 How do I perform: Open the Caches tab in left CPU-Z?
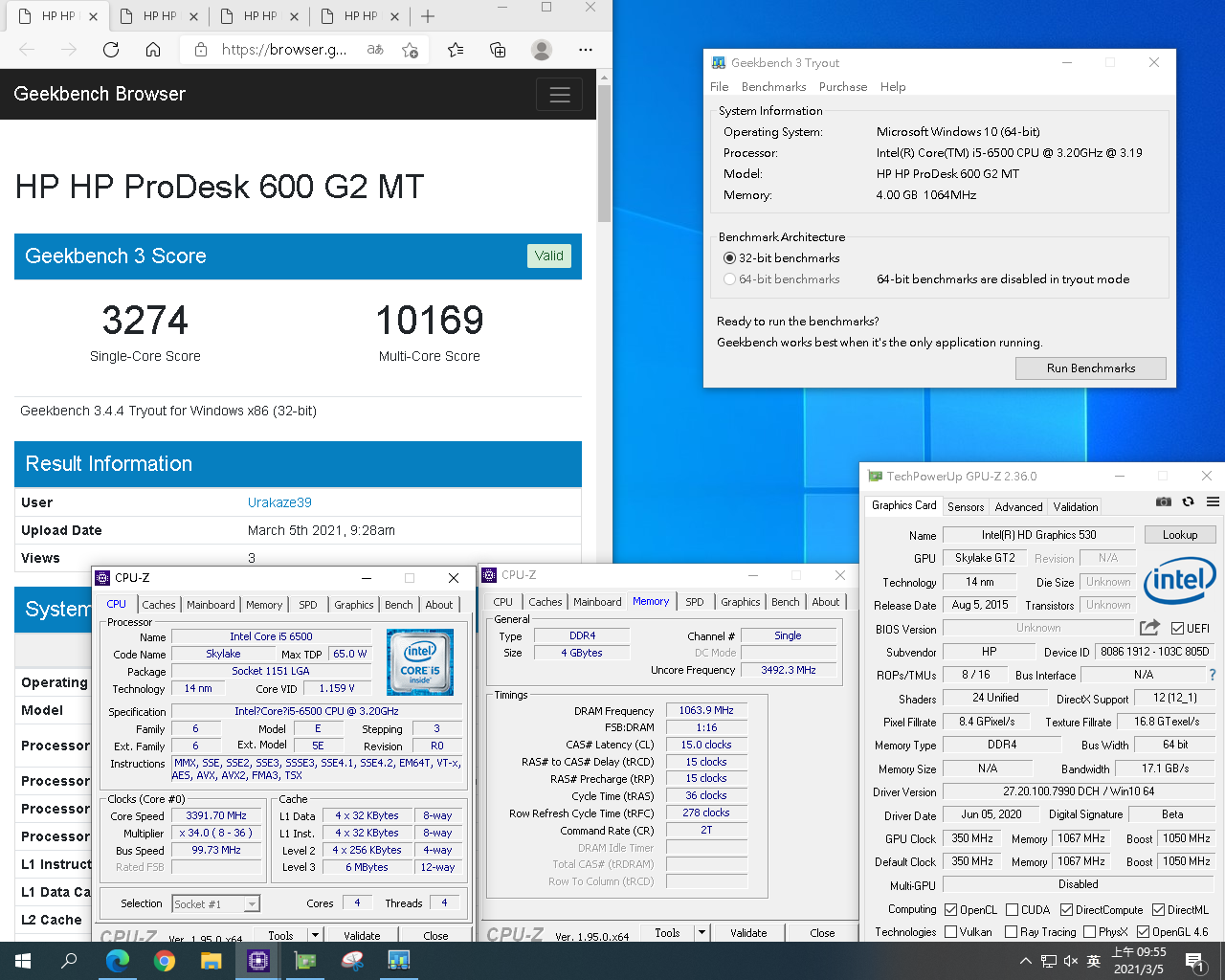pyautogui.click(x=159, y=605)
